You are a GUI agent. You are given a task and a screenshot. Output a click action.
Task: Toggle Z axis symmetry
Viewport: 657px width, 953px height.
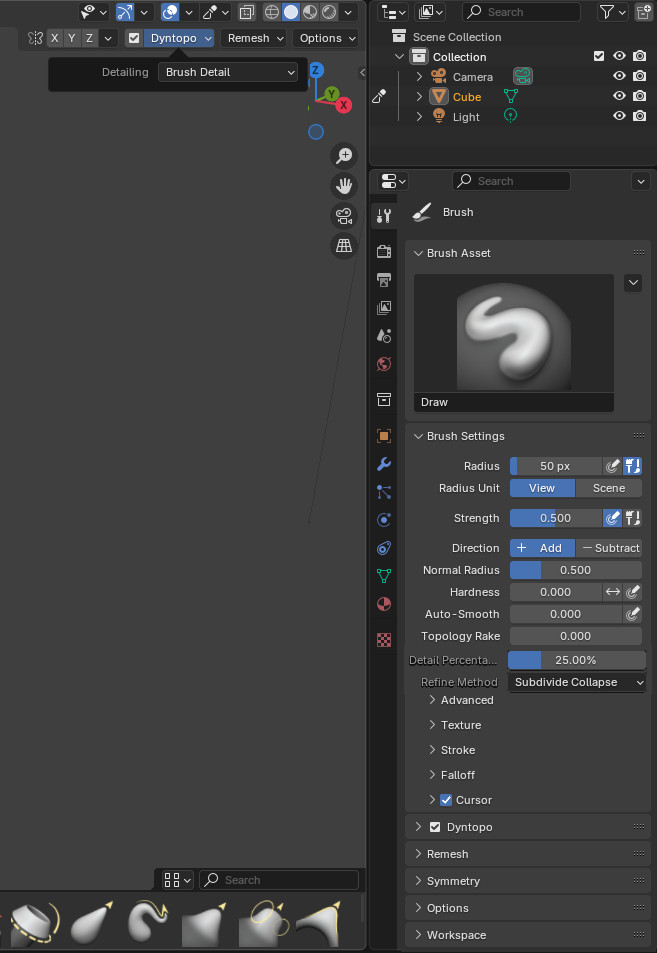(89, 38)
